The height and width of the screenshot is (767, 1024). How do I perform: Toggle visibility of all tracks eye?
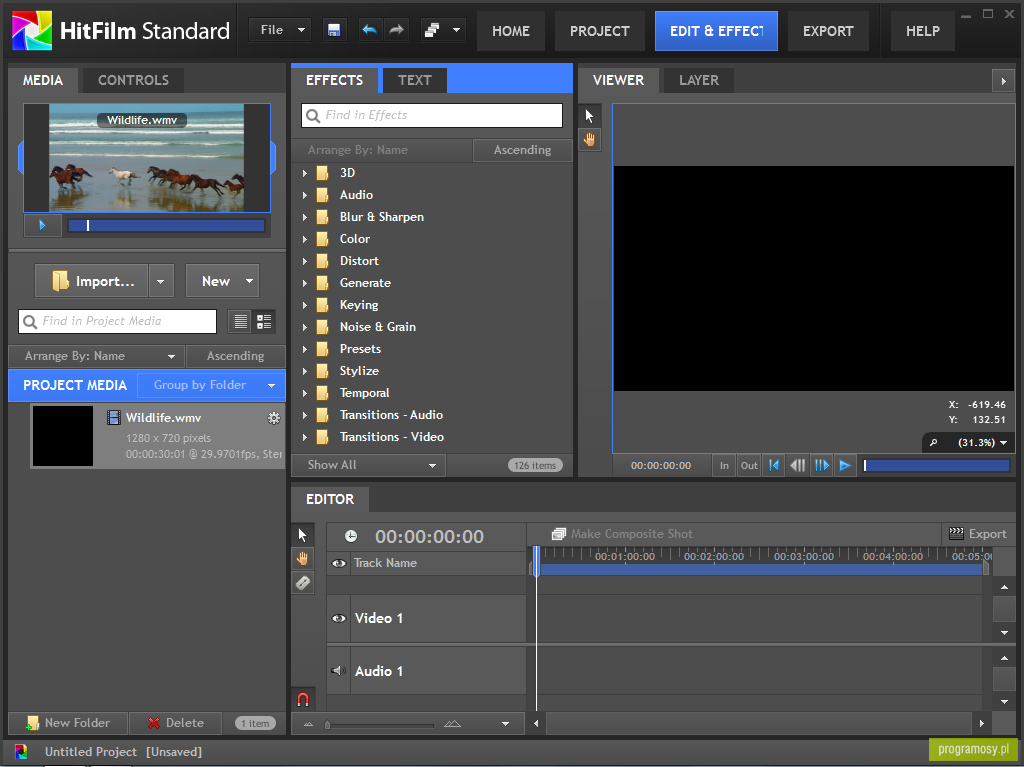[338, 563]
